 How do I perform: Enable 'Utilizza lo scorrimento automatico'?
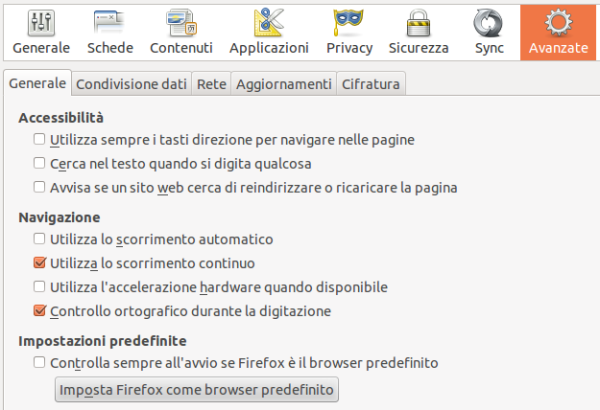[40, 240]
